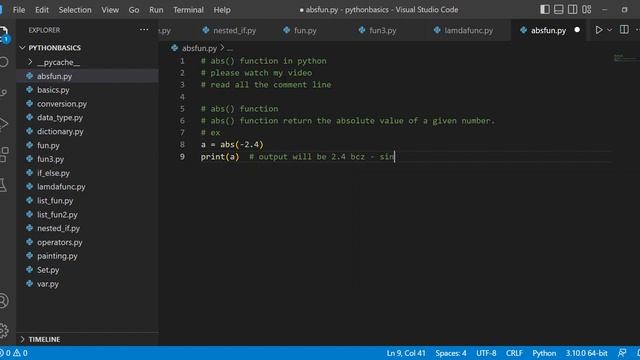Click Run Python File play button

(x=598, y=30)
